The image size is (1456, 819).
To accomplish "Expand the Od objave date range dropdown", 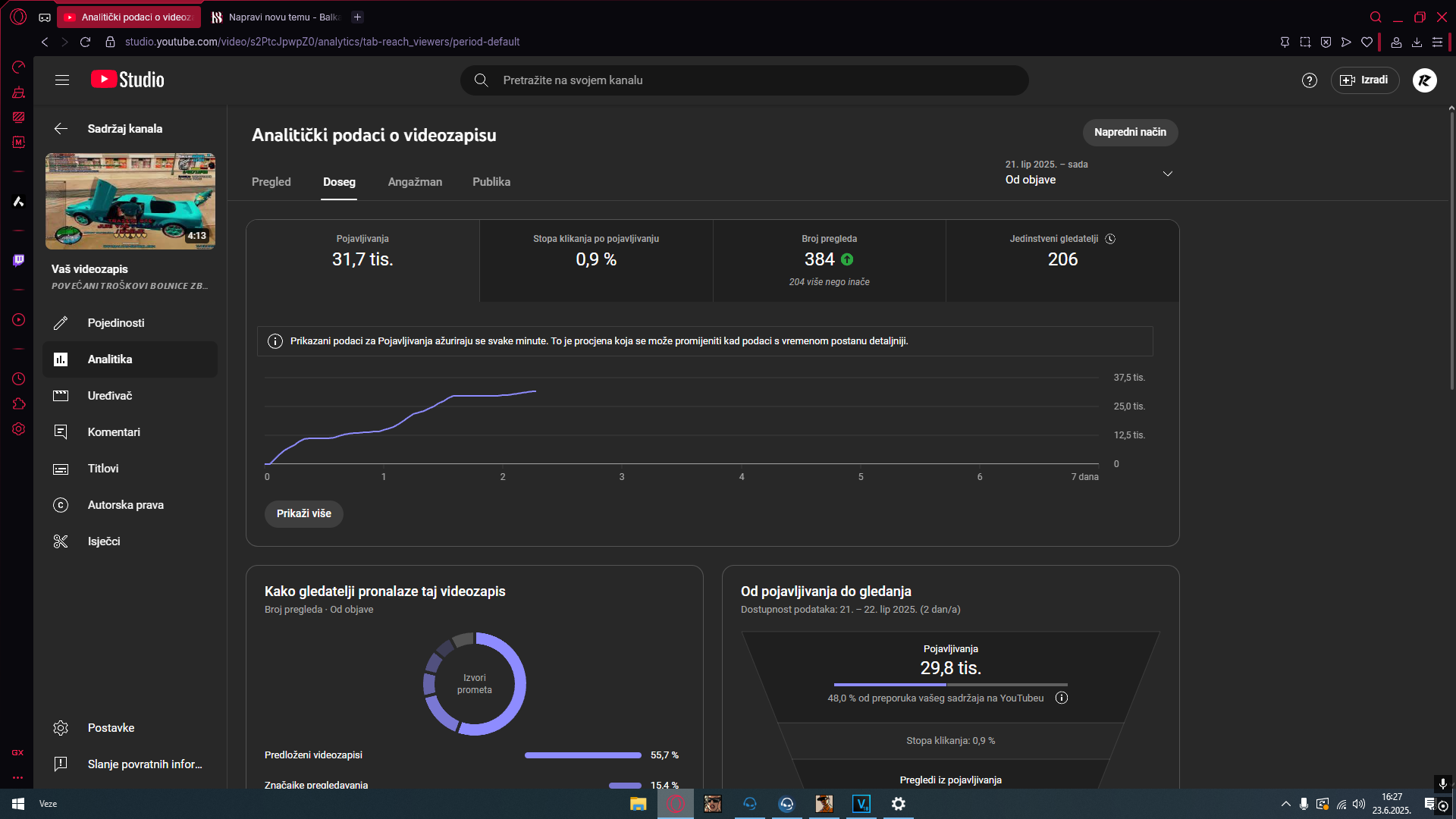I will click(x=1167, y=174).
